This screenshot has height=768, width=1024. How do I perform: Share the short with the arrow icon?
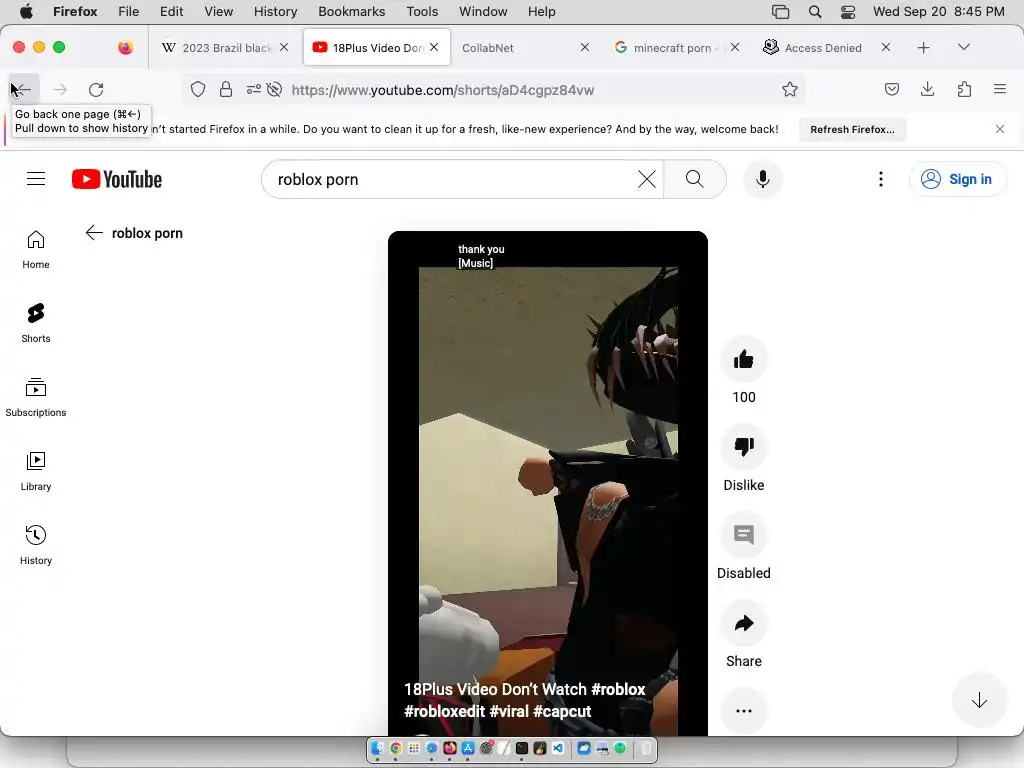[744, 623]
